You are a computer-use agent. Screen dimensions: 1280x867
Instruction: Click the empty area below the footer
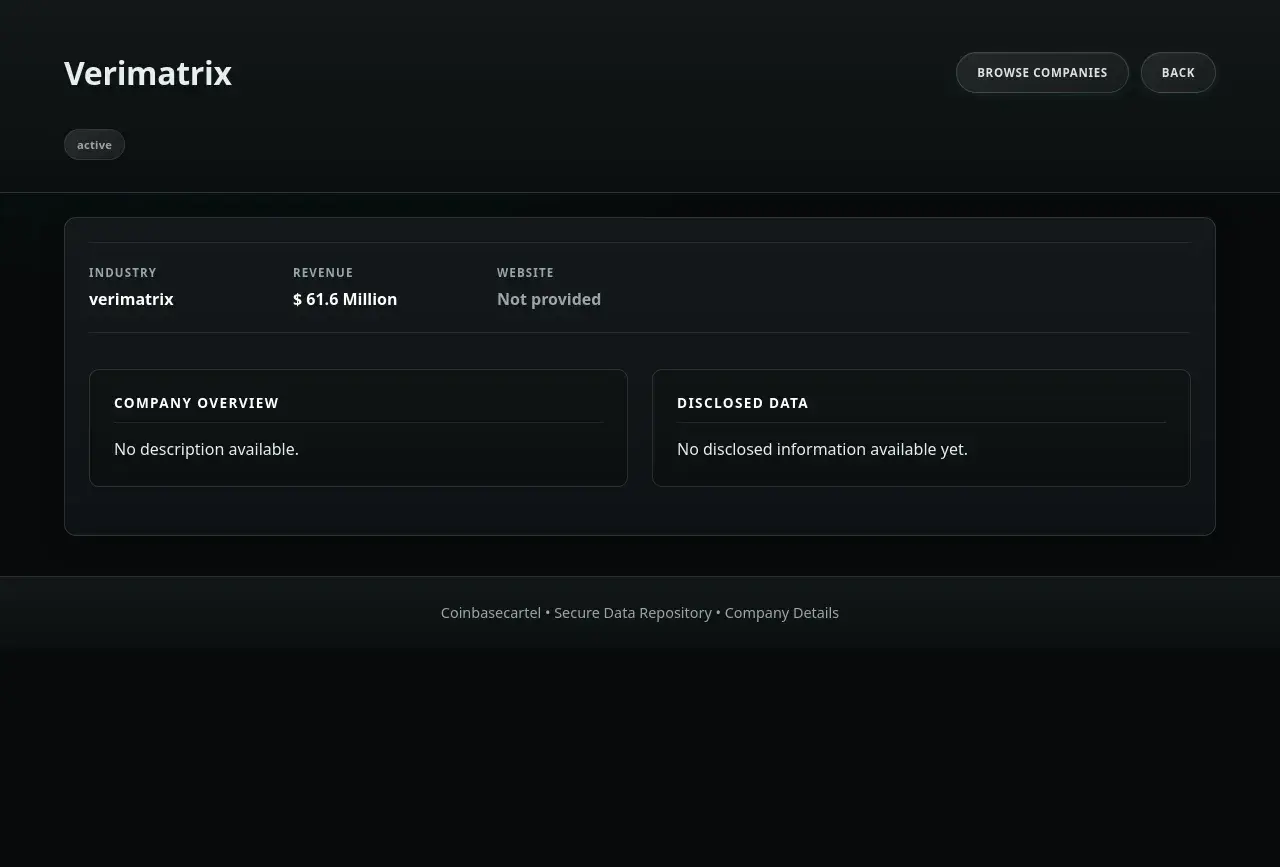coord(640,760)
